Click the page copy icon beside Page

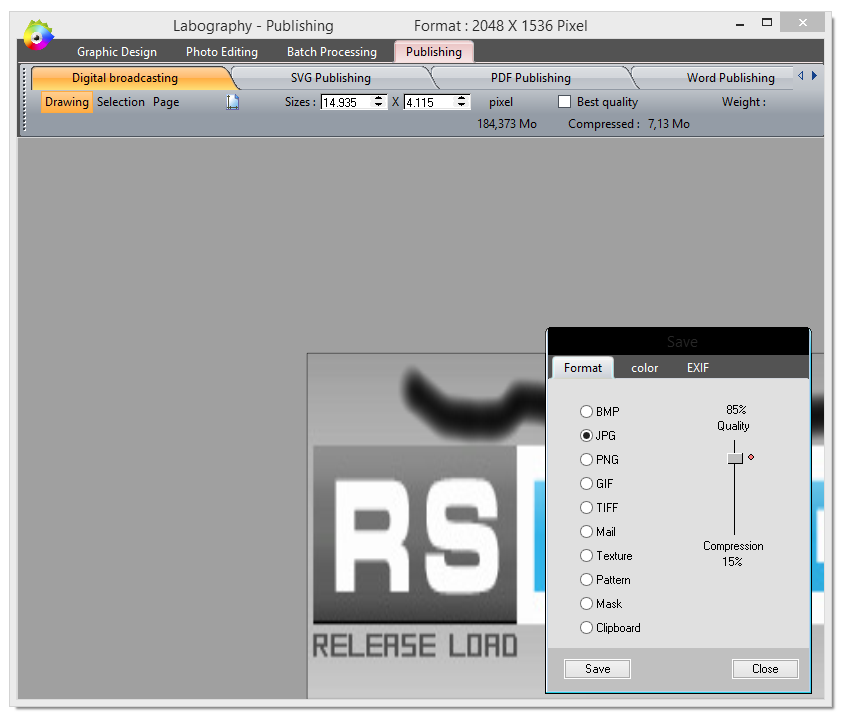(233, 102)
